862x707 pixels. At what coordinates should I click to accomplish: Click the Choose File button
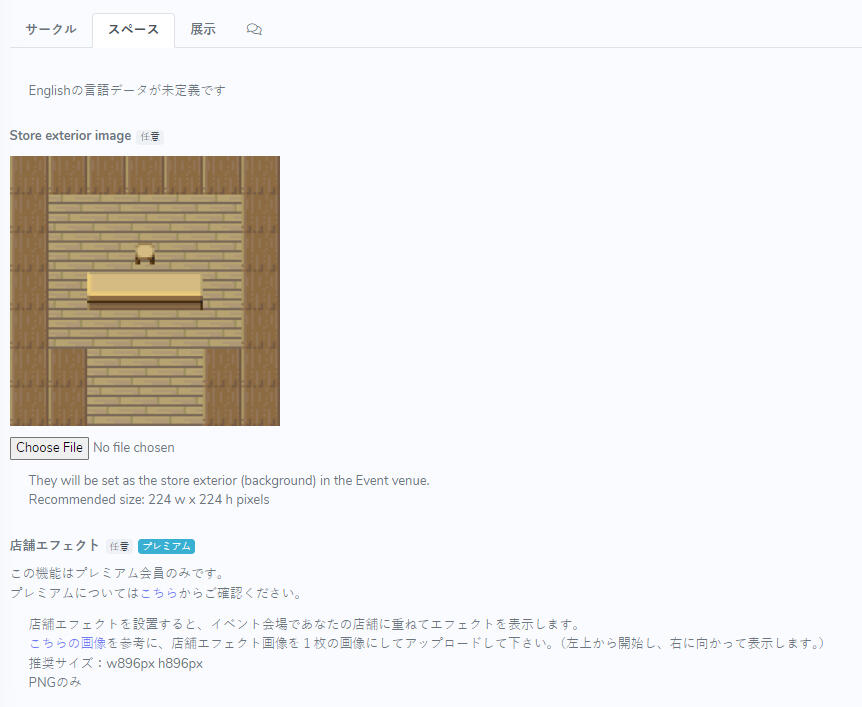[x=50, y=448]
